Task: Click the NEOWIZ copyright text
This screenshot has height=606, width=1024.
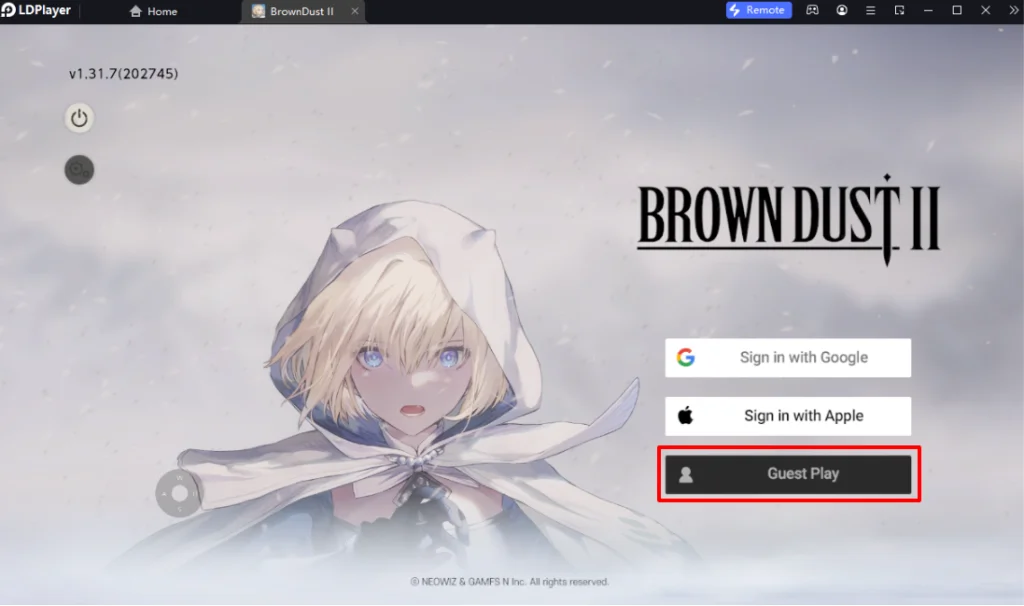Action: (x=509, y=582)
